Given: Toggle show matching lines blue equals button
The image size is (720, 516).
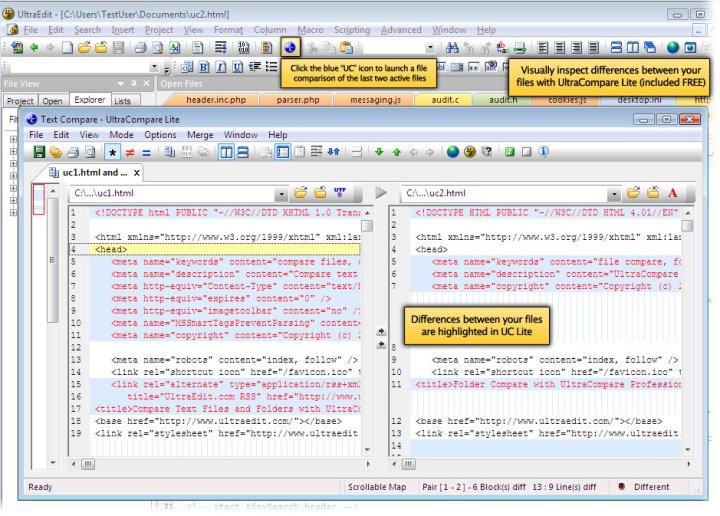Looking at the screenshot, I should point(146,153).
